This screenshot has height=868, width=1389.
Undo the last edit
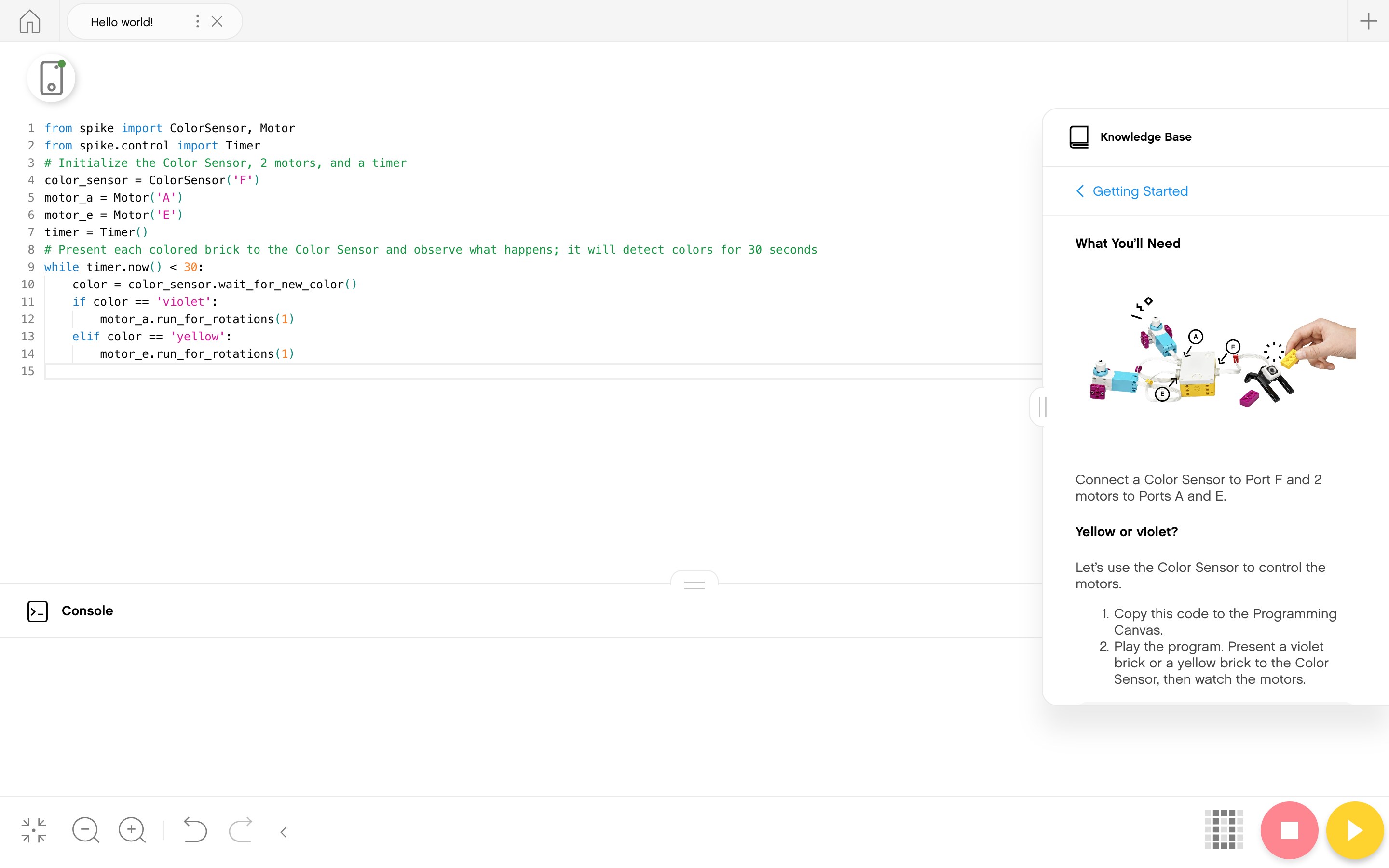pyautogui.click(x=194, y=830)
